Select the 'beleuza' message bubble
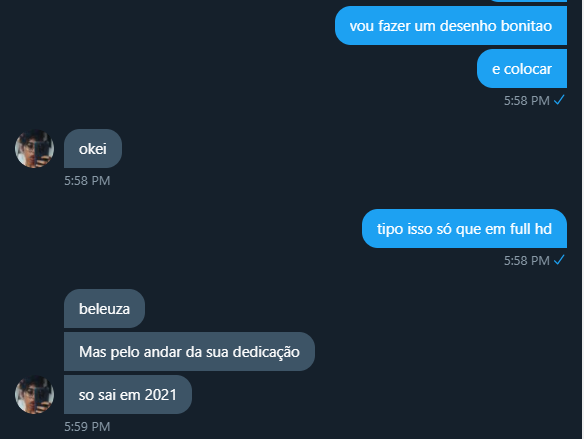 (x=104, y=308)
